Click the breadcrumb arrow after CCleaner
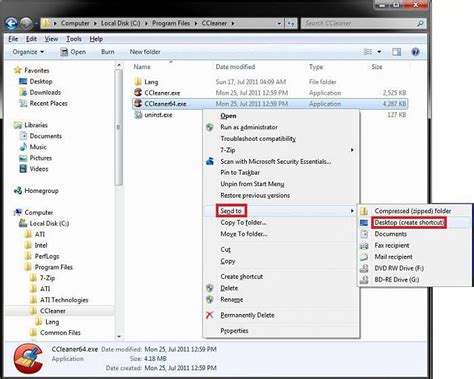Screen dimensions: 474x379 pos(233,23)
